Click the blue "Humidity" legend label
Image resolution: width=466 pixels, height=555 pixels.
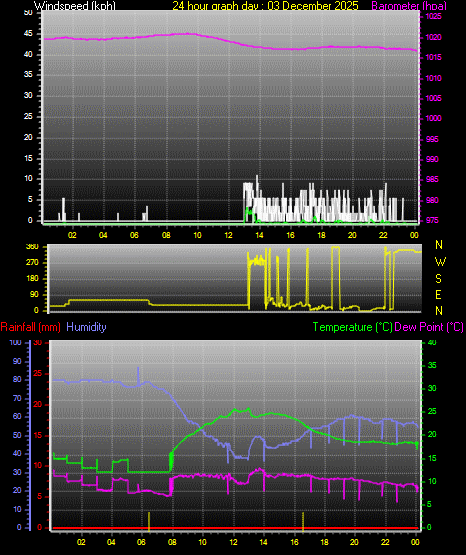click(86, 327)
